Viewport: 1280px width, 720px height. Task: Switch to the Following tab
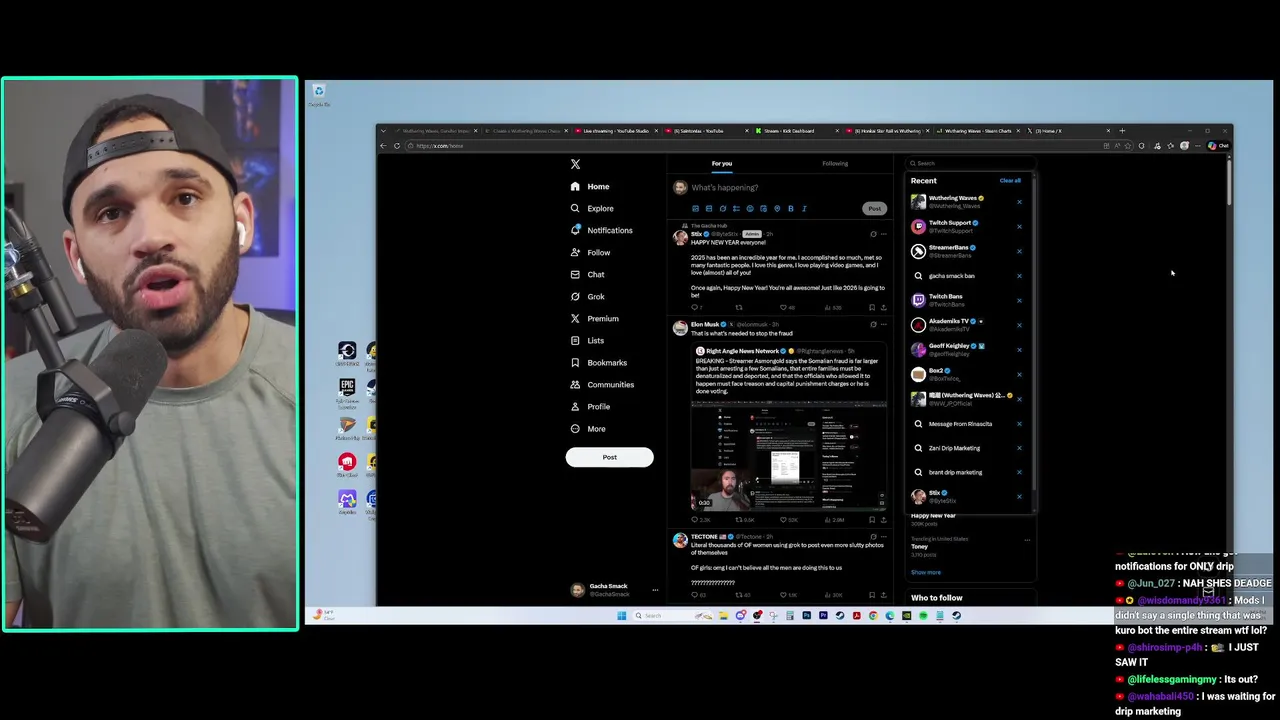(x=835, y=164)
